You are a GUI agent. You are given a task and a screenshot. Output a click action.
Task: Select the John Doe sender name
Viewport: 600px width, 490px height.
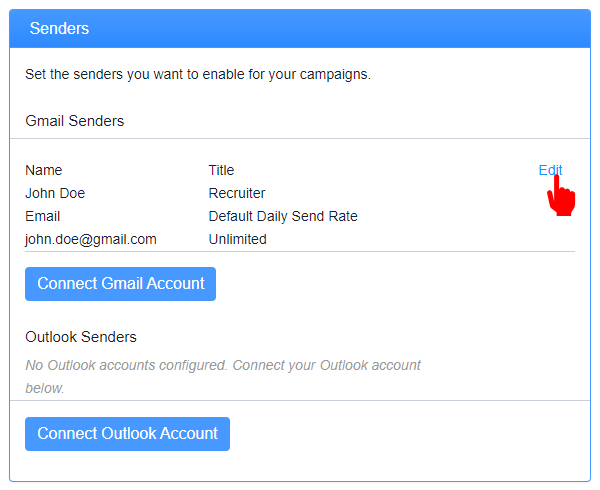55,193
